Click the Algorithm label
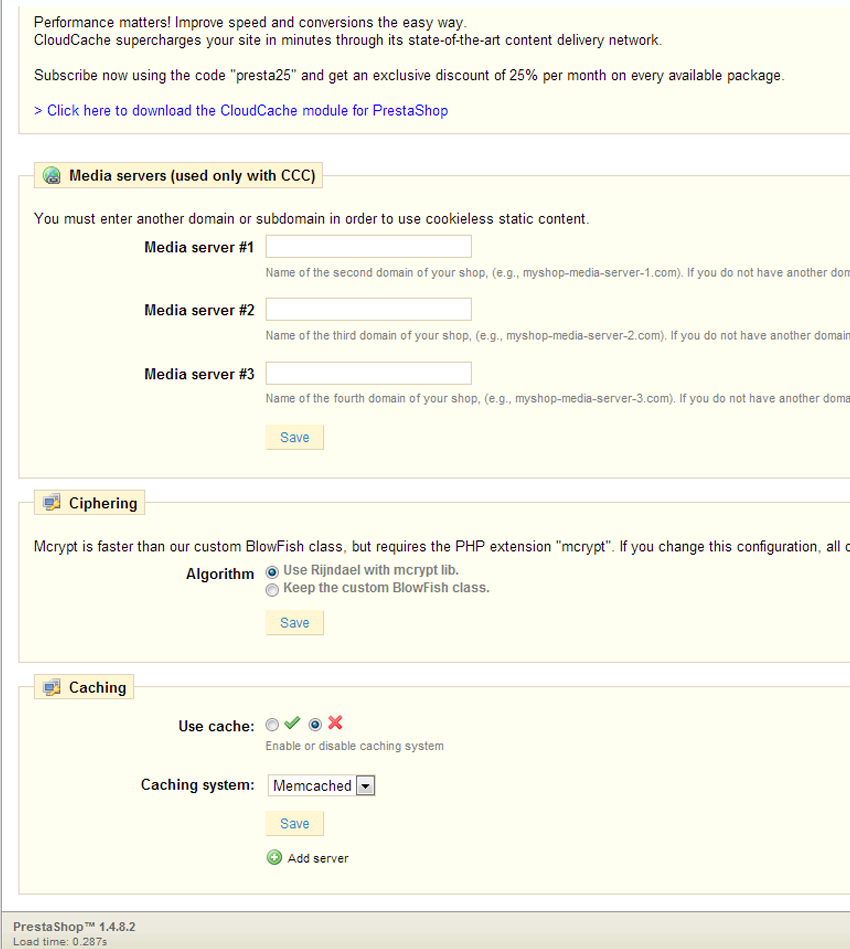 click(220, 574)
